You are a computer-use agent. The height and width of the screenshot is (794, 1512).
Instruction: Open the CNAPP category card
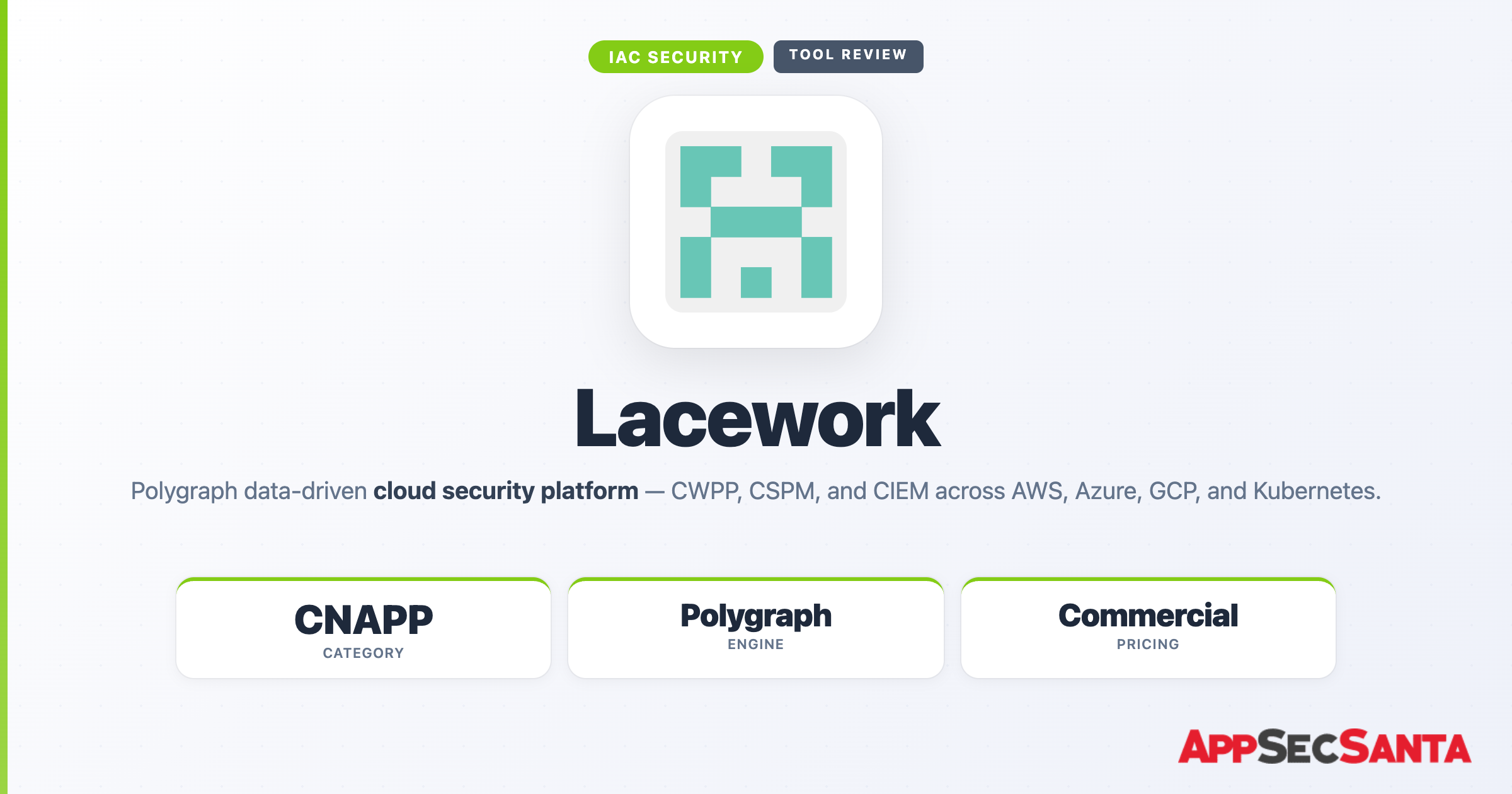pyautogui.click(x=364, y=628)
